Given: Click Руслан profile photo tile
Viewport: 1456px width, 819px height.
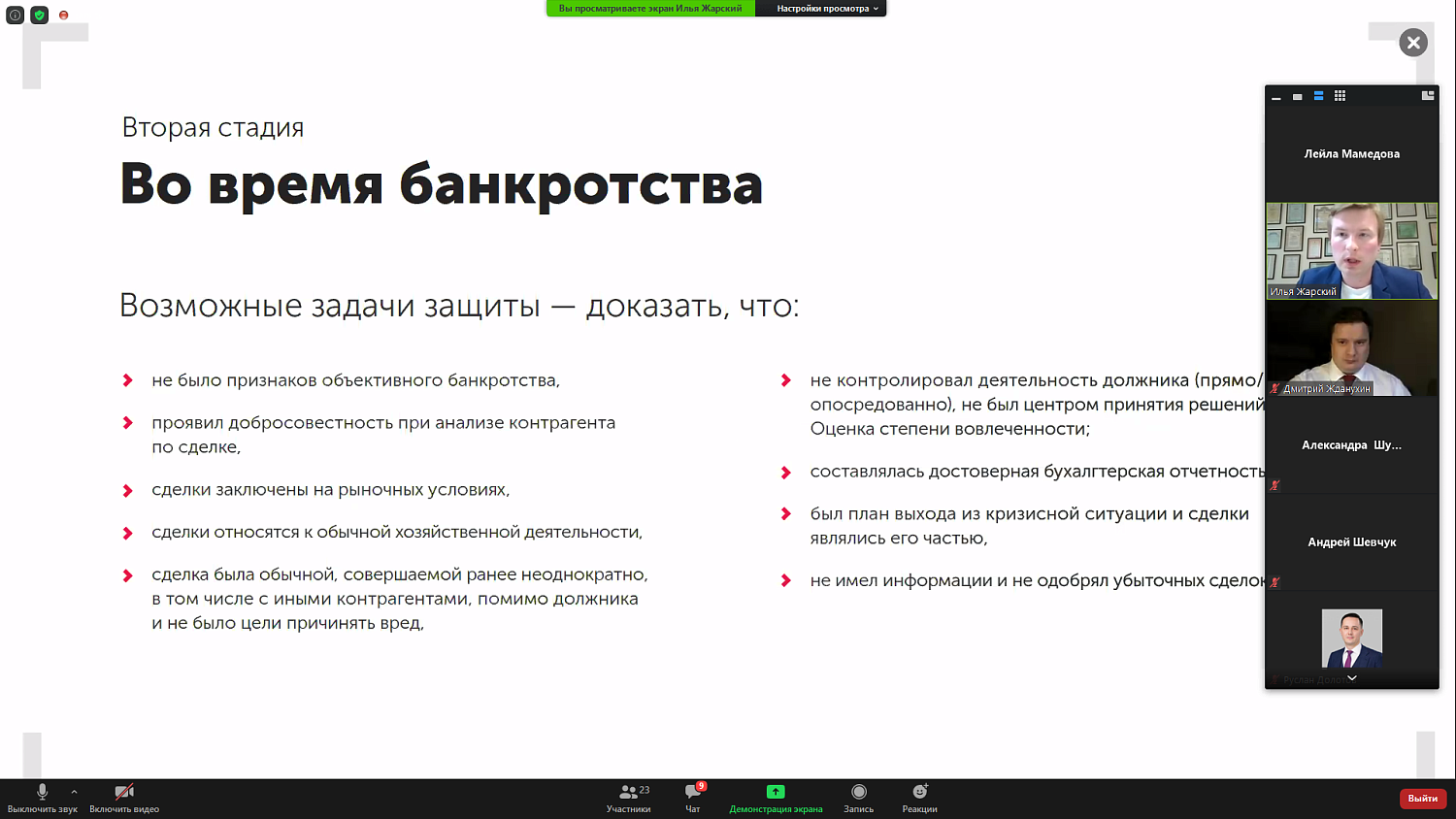Looking at the screenshot, I should 1352,639.
